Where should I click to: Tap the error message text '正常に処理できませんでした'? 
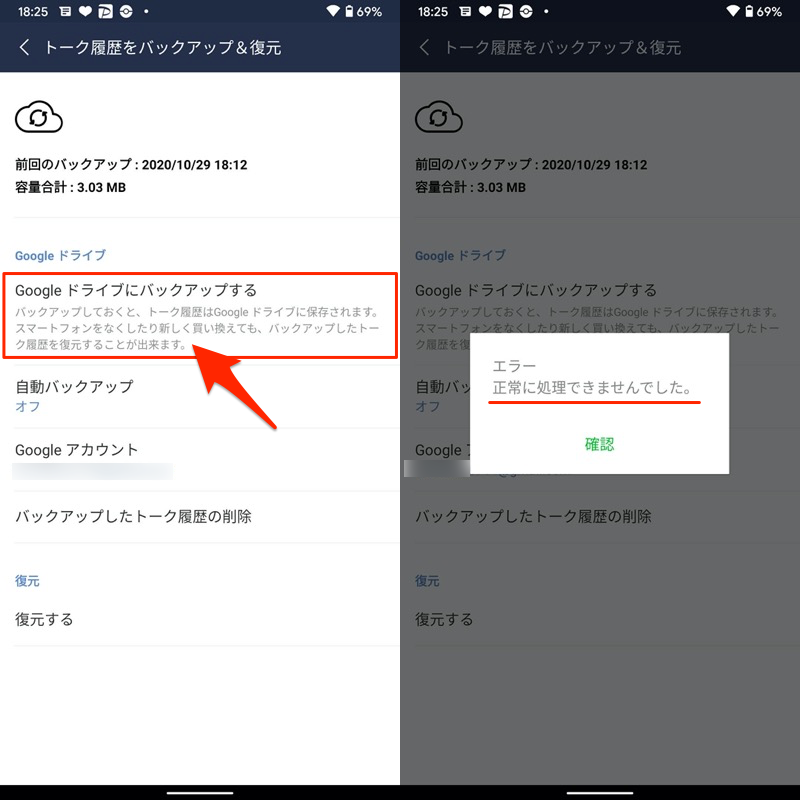coord(592,388)
